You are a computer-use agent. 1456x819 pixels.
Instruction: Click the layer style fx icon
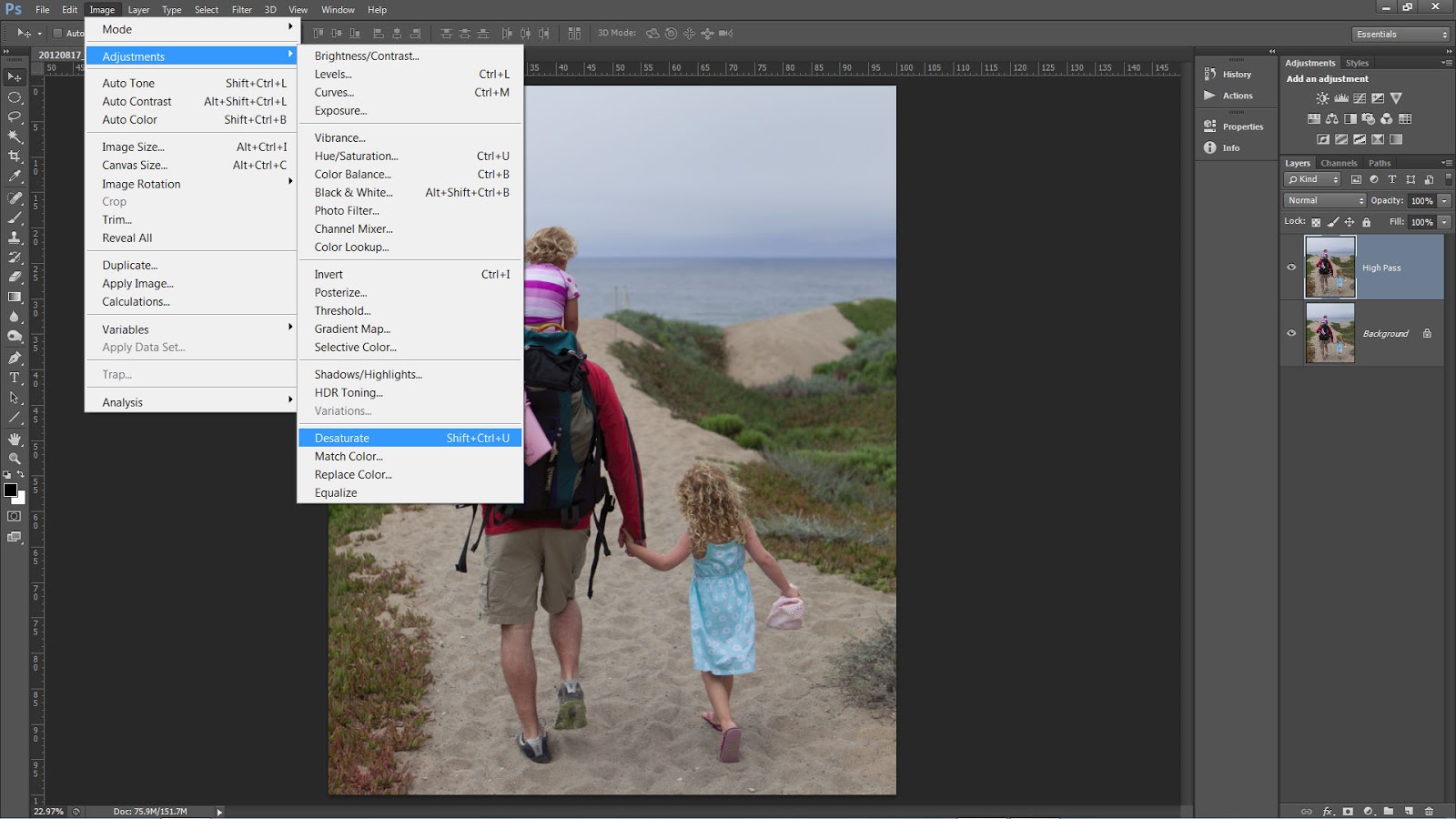click(x=1328, y=811)
